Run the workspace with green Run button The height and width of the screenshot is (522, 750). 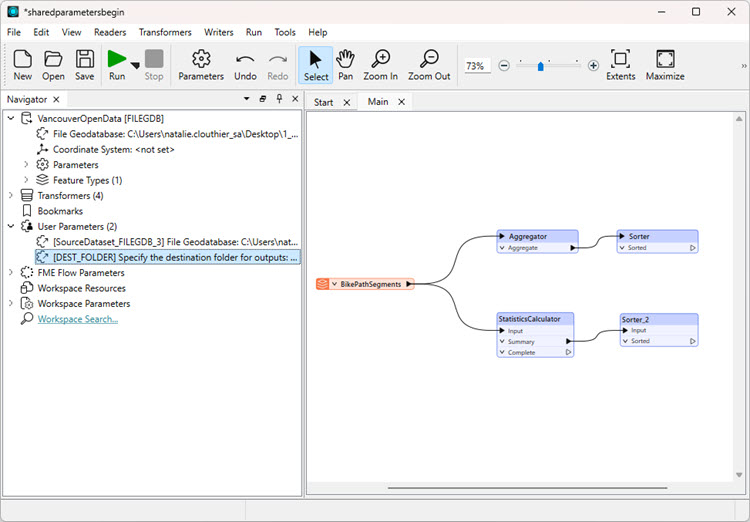tap(117, 65)
